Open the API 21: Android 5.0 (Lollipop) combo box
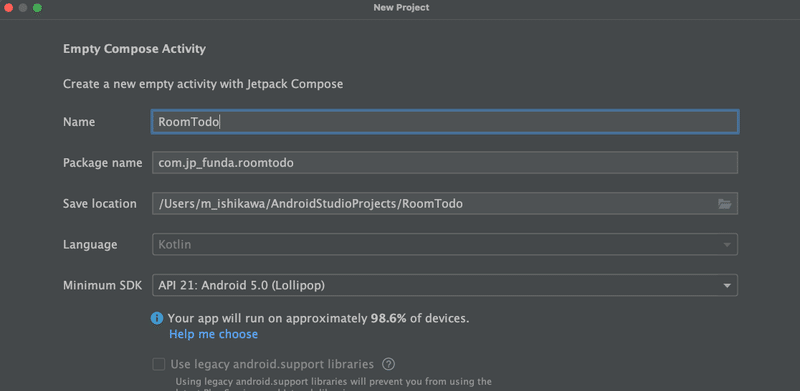The height and width of the screenshot is (391, 800). (445, 285)
